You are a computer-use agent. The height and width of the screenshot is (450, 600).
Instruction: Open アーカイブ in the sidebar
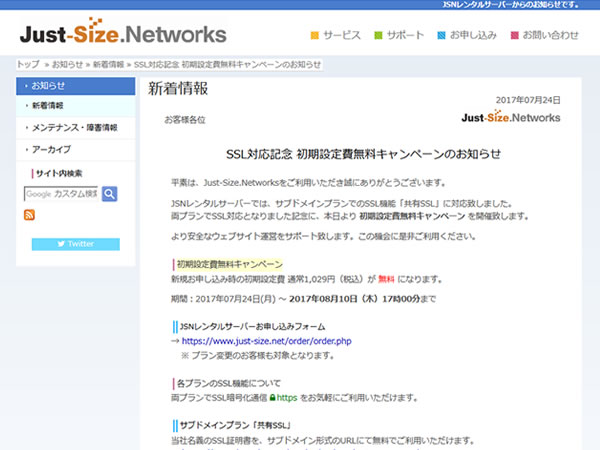coord(75,150)
